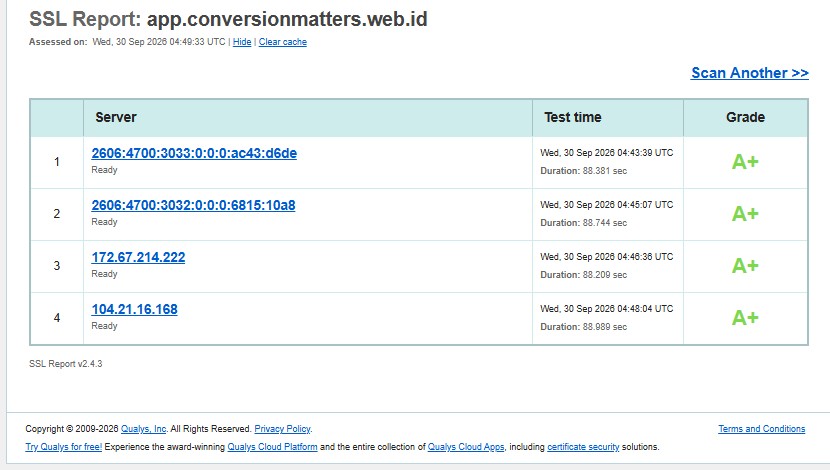This screenshot has width=830, height=470.
Task: Select Duration 88.744 sec text
Action: [583, 223]
